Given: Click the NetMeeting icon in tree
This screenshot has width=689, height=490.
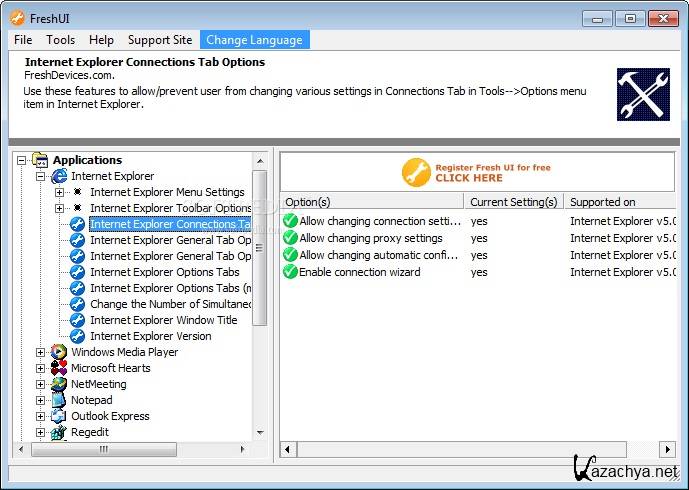Looking at the screenshot, I should pos(59,384).
